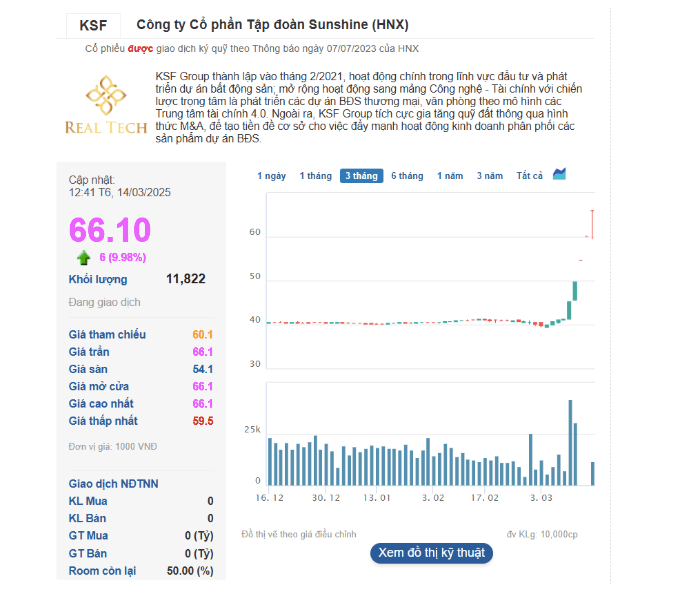Click Đồ thị vẽ theo giá điều chỉnh note

pyautogui.click(x=299, y=535)
